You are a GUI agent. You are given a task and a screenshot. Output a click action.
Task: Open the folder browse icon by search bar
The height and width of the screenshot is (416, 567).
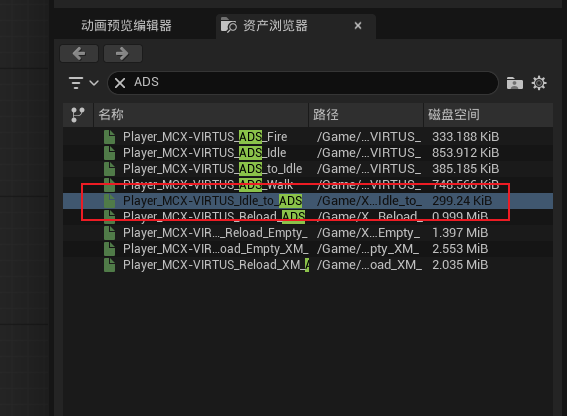pyautogui.click(x=515, y=83)
